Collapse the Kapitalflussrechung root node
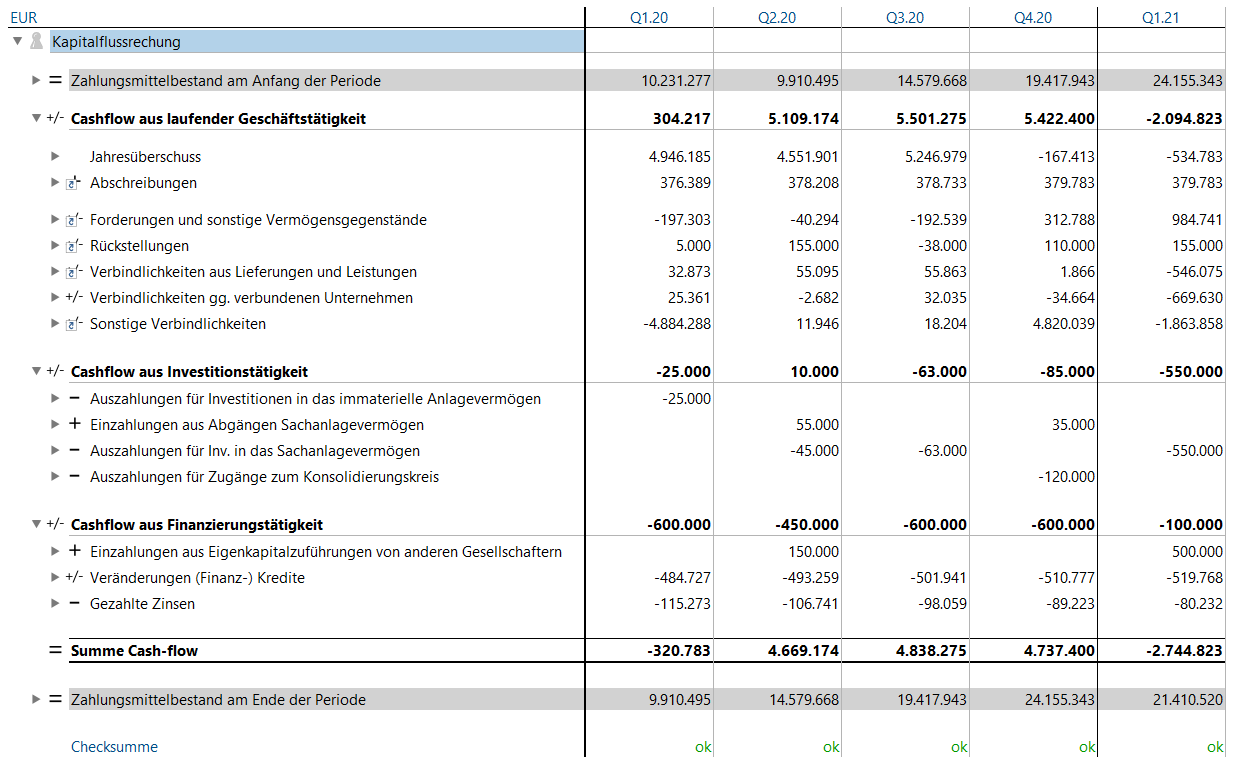This screenshot has height=763, width=1239. (x=17, y=41)
